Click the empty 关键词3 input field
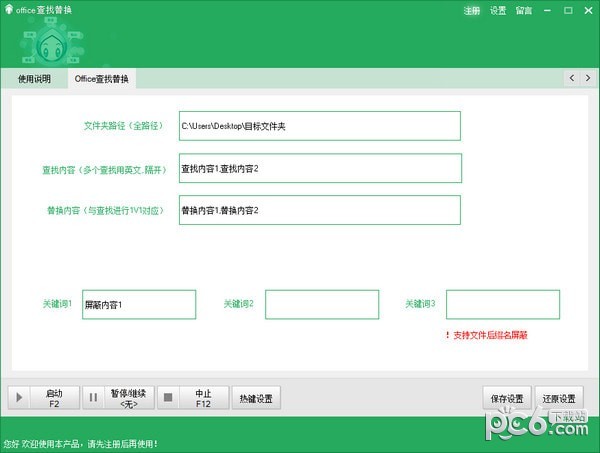The height and width of the screenshot is (453, 600). coord(503,305)
